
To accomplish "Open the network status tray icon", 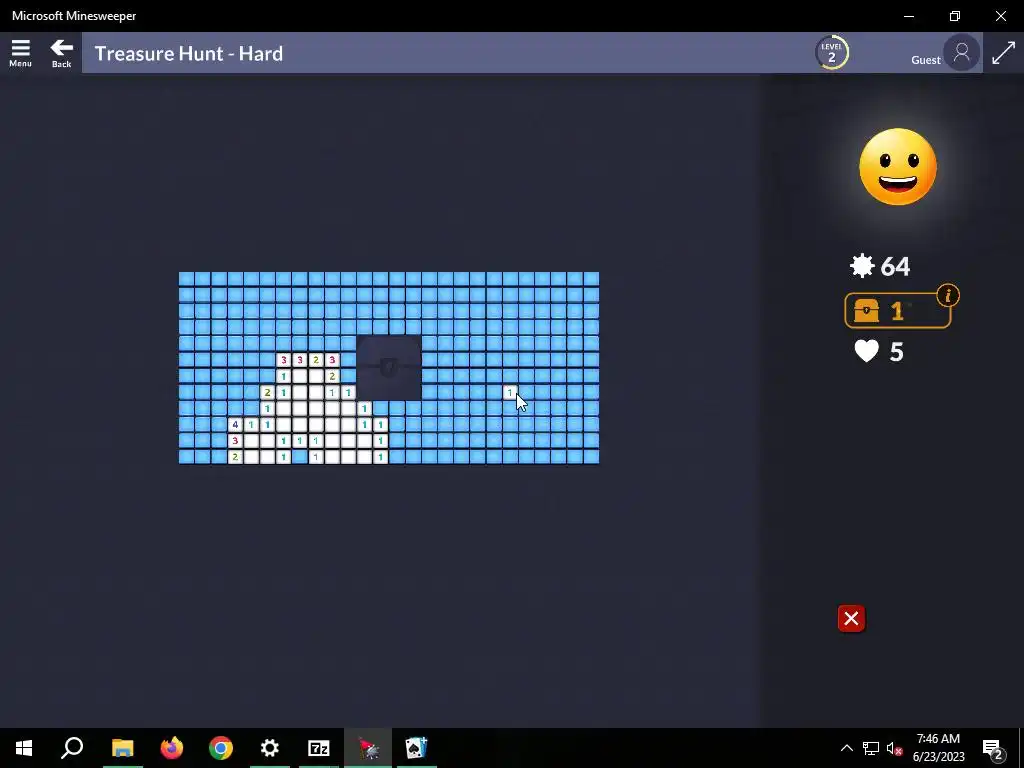I will point(871,748).
